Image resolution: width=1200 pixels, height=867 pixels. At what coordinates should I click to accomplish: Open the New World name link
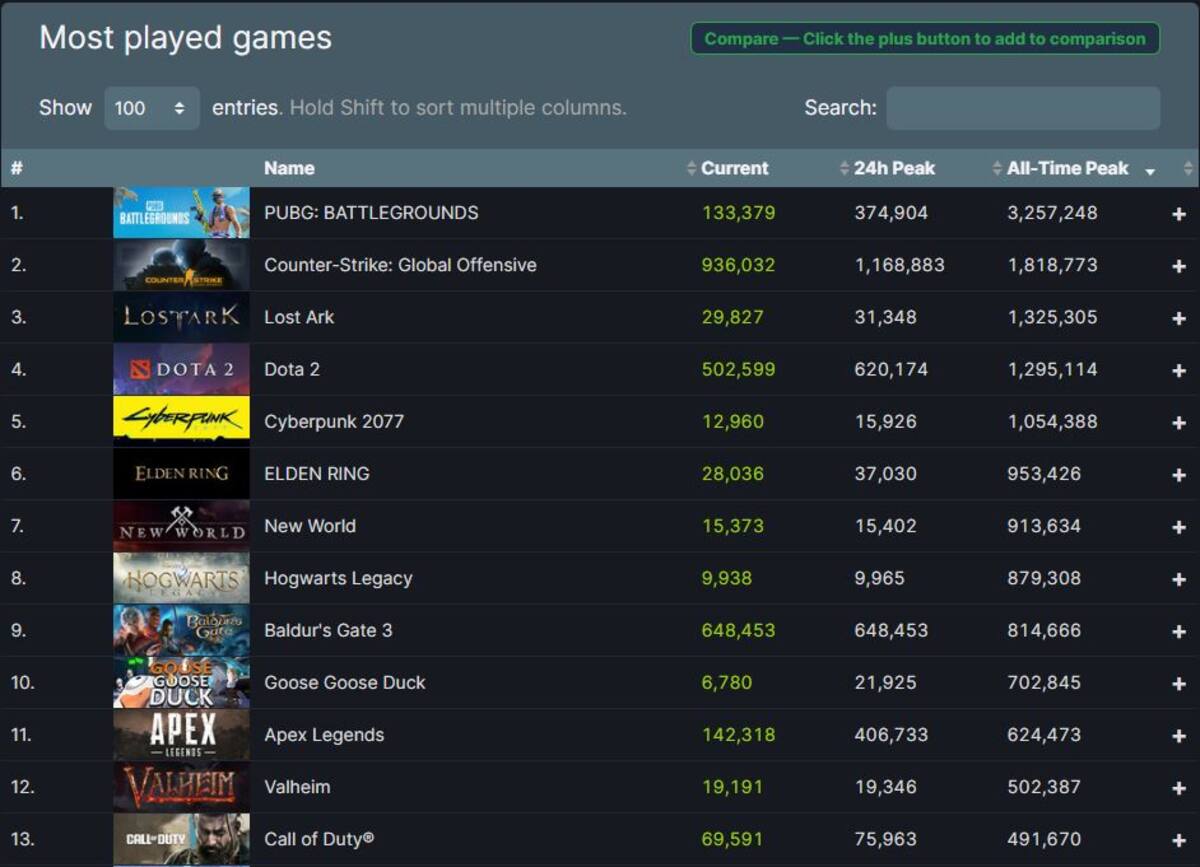point(310,526)
